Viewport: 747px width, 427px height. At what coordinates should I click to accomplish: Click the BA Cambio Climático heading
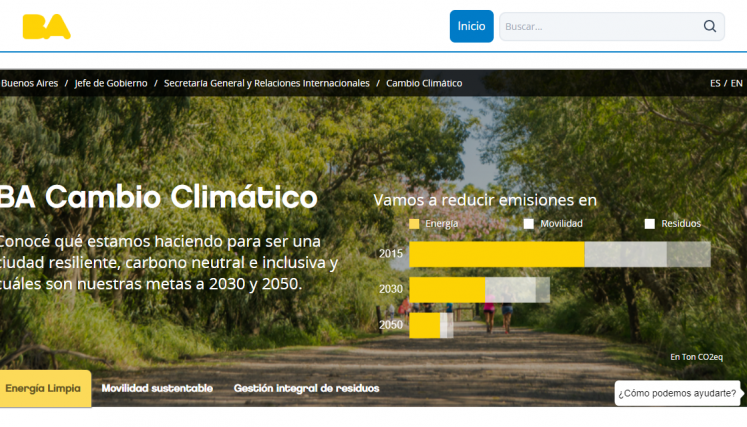159,197
